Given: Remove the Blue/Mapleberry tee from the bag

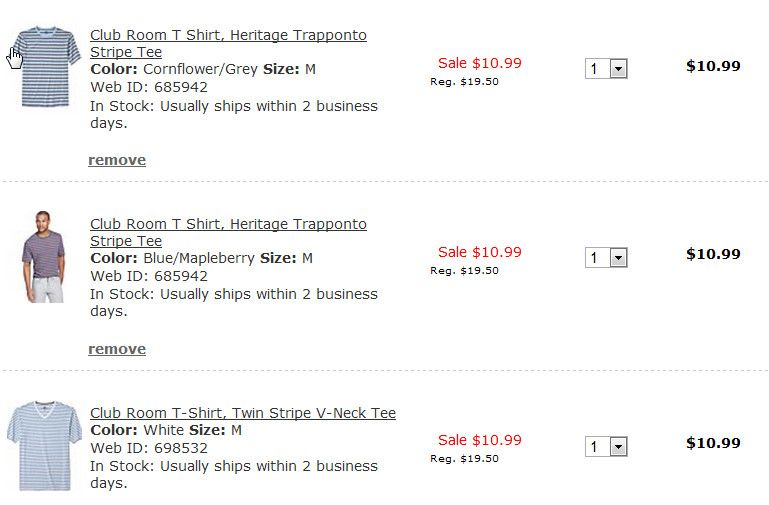Looking at the screenshot, I should pos(117,349).
